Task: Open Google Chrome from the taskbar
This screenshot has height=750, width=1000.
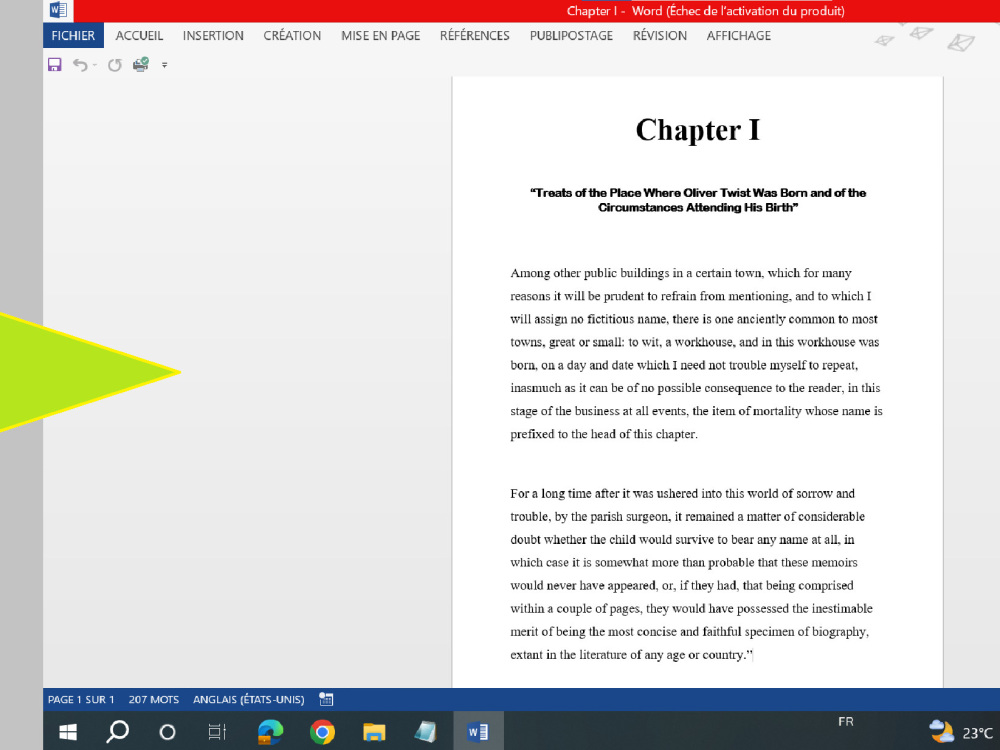Action: coord(322,732)
